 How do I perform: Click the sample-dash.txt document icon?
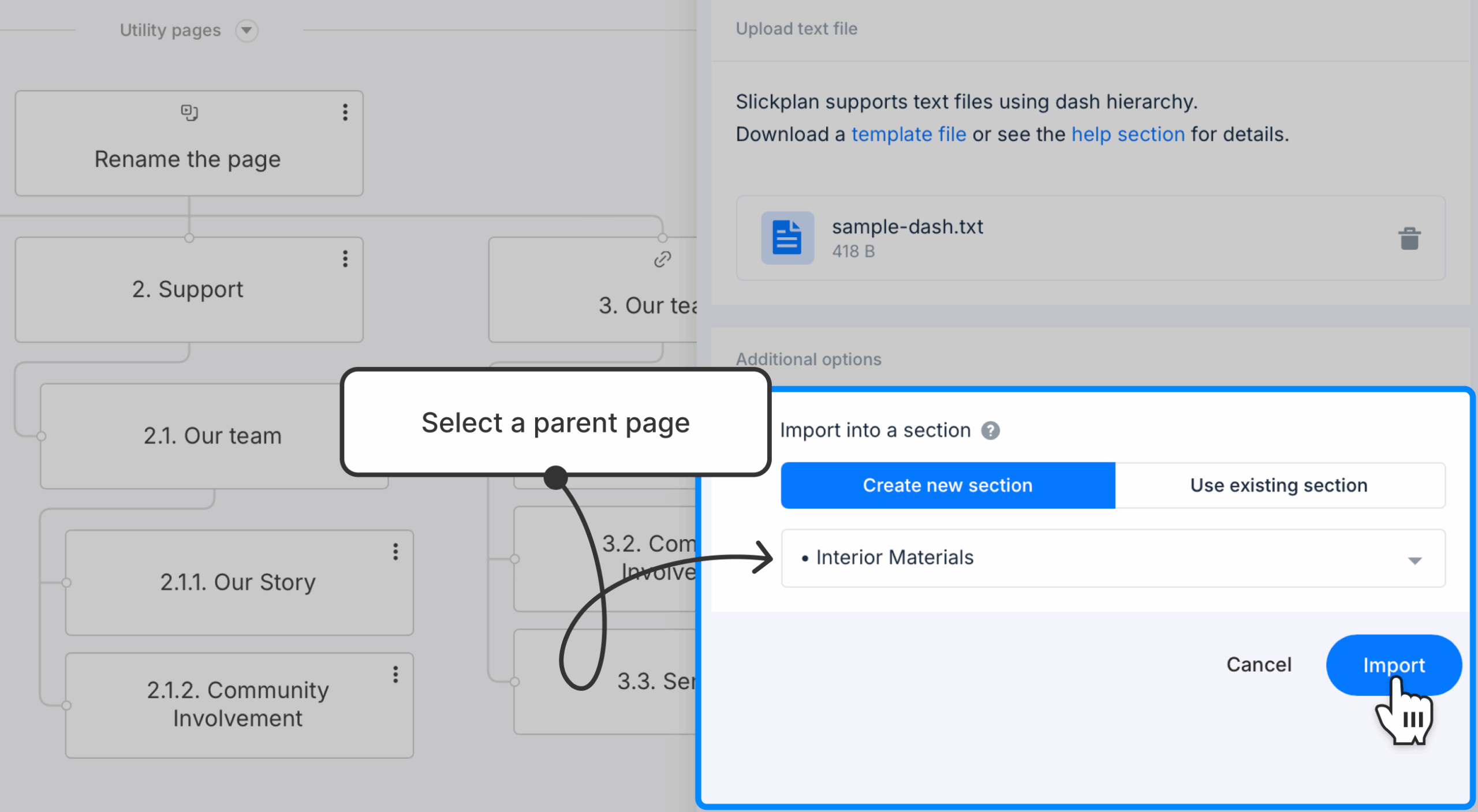point(787,238)
